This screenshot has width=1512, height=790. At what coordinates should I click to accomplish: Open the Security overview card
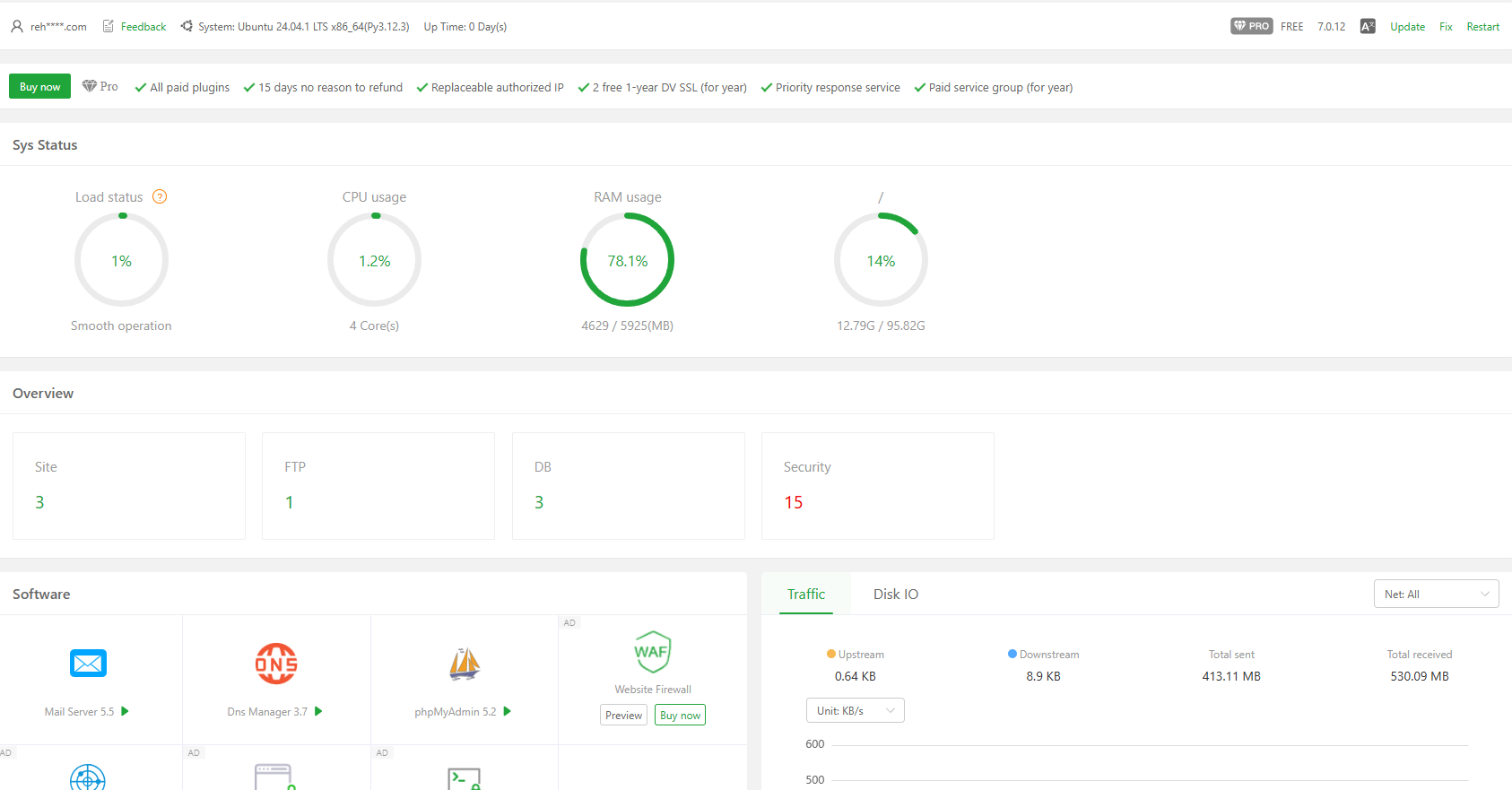click(877, 486)
